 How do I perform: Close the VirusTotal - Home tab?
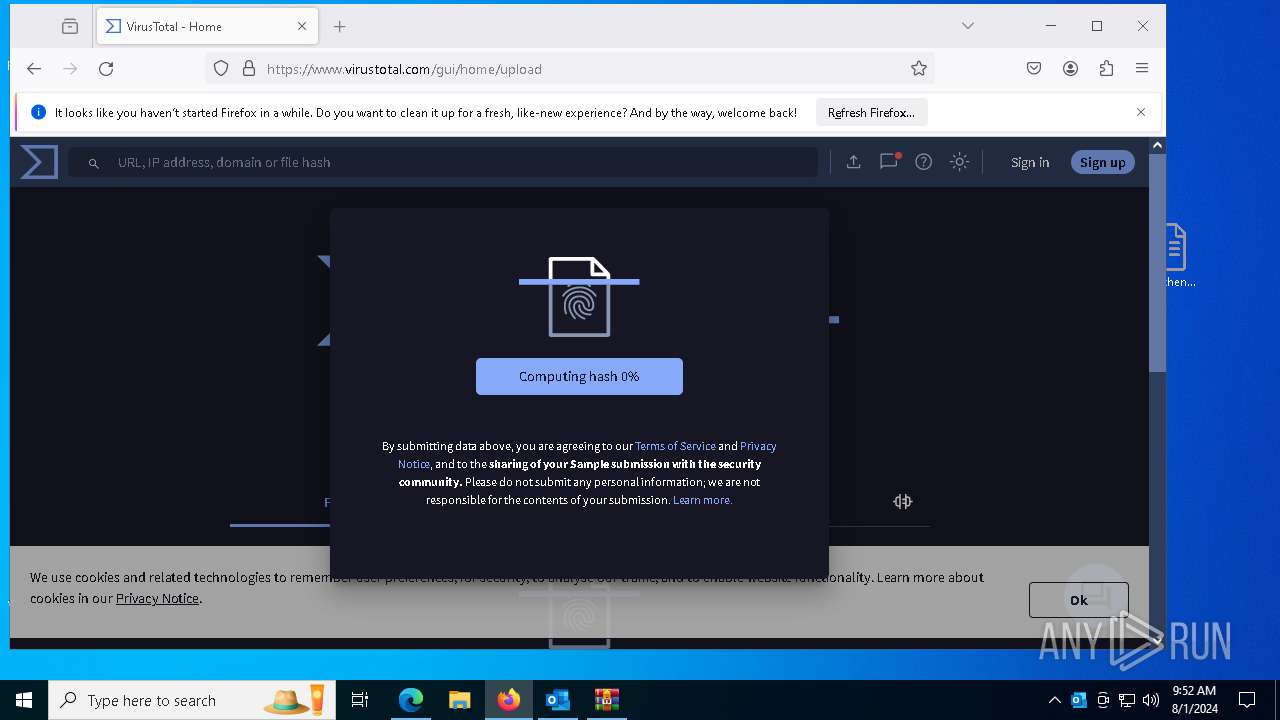[302, 26]
